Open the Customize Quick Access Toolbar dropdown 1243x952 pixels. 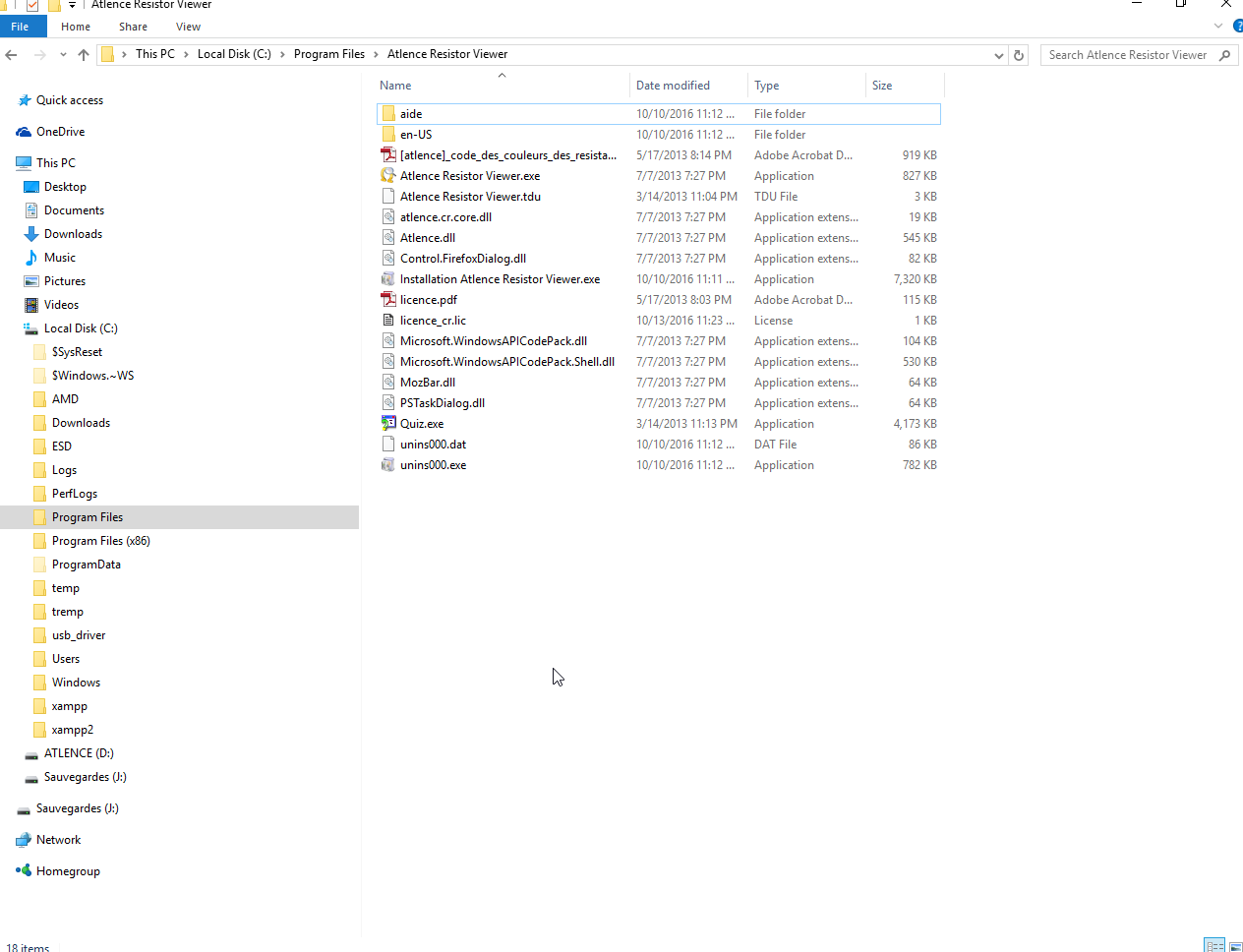click(72, 5)
